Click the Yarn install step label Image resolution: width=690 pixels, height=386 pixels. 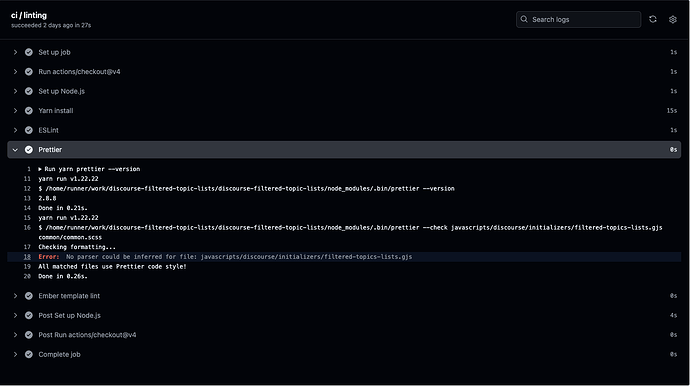(x=56, y=110)
